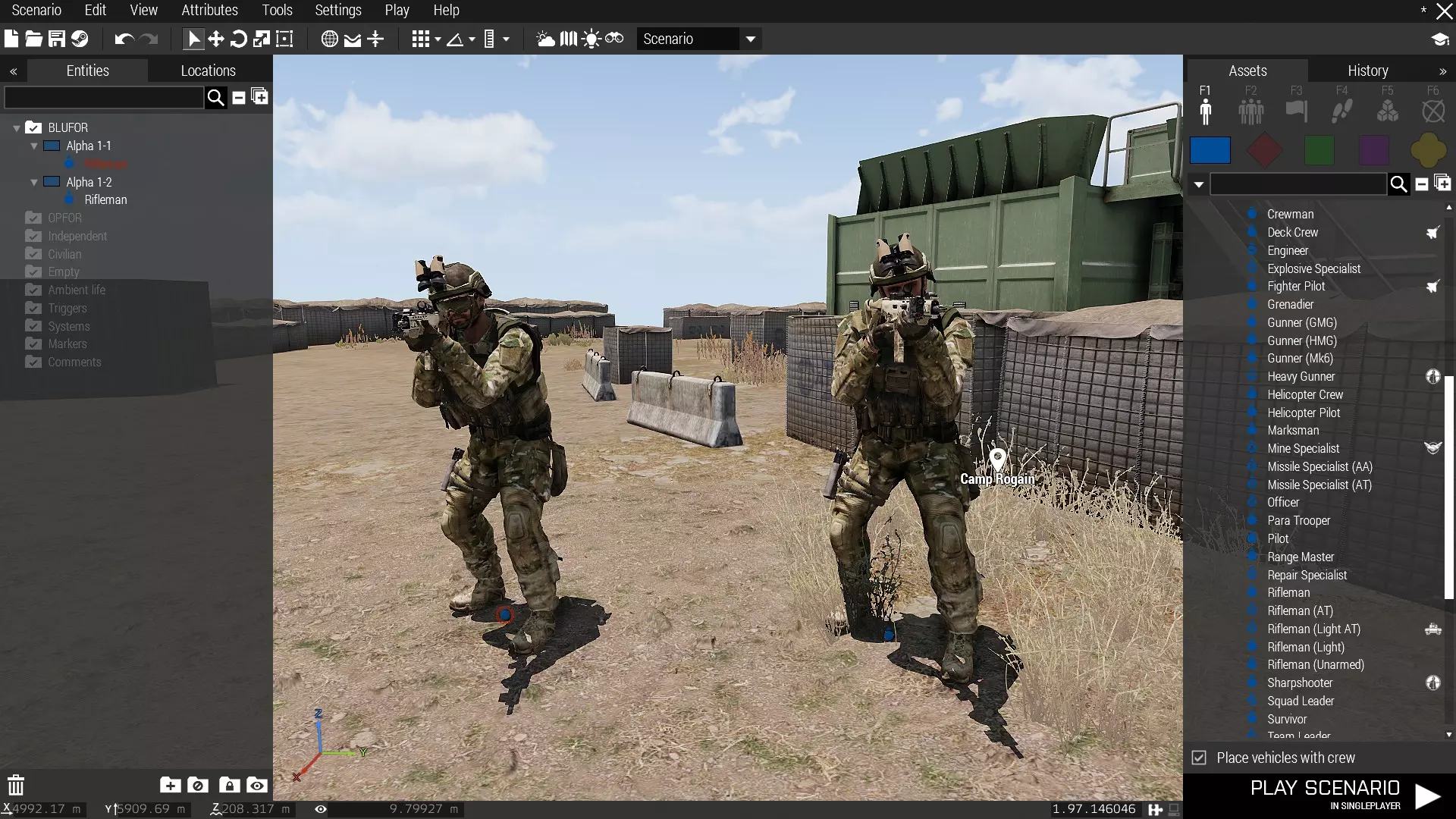Select the green Independent side swatch
The width and height of the screenshot is (1456, 819).
point(1319,150)
